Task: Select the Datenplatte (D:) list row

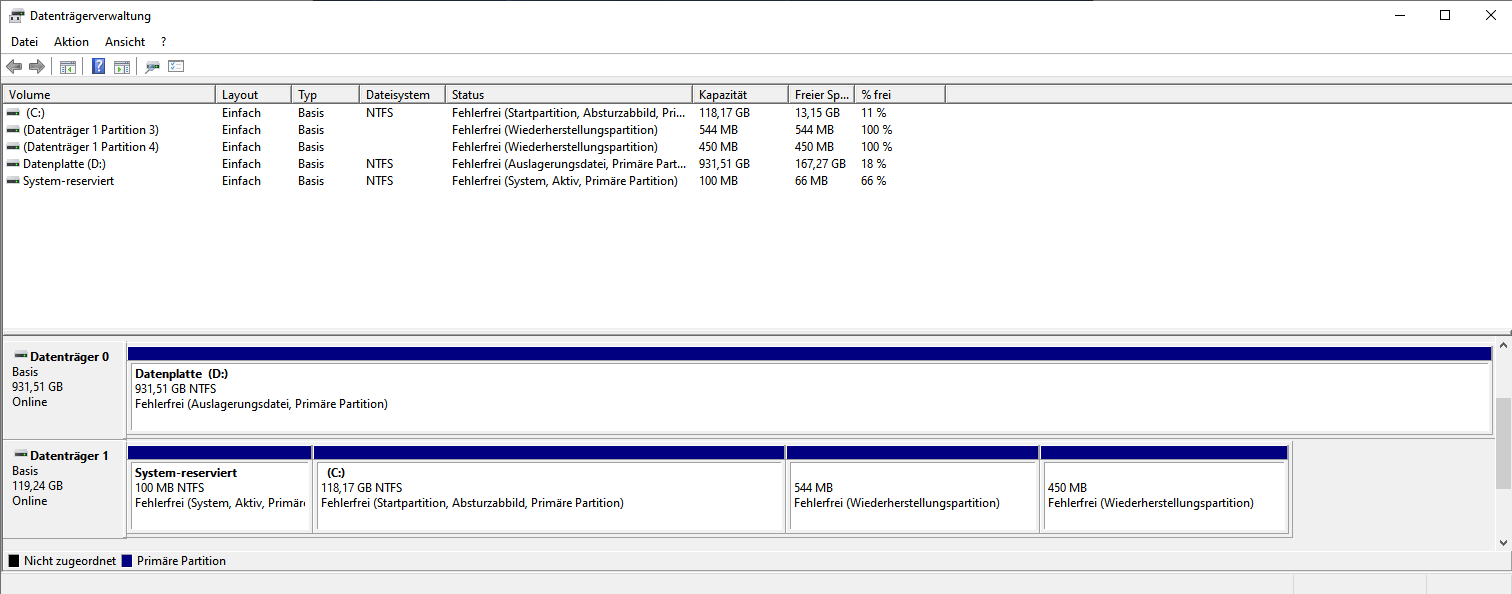Action: [x=475, y=164]
